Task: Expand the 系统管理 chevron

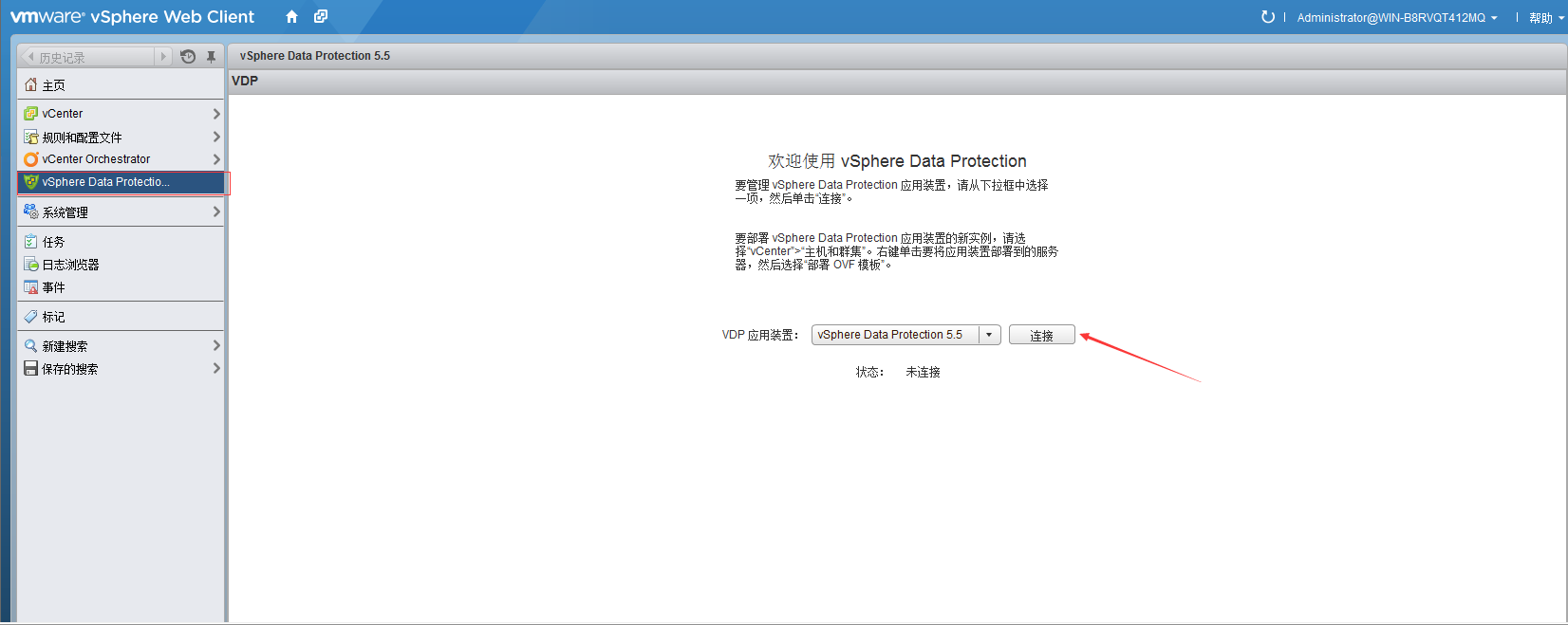Action: [x=216, y=211]
